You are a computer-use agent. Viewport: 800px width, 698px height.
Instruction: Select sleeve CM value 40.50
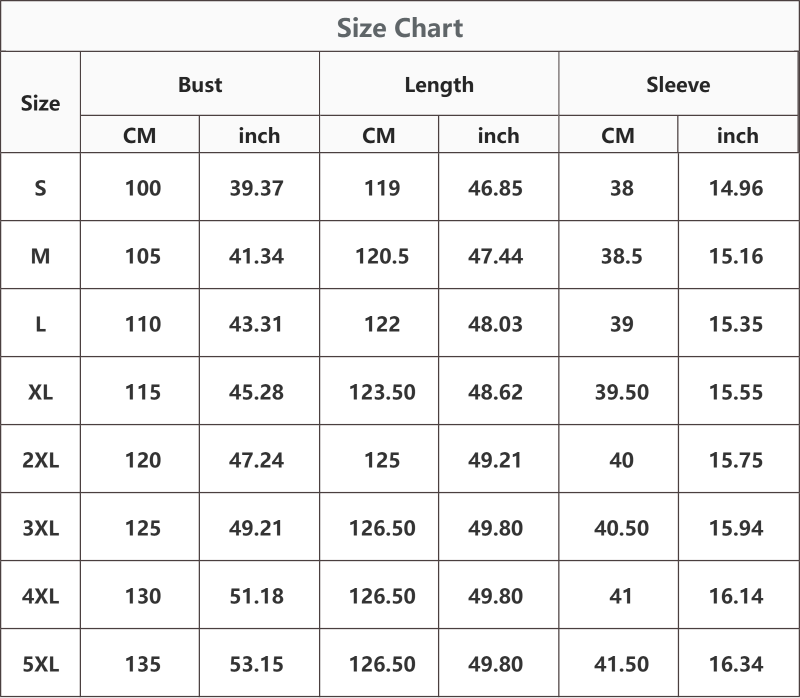click(x=621, y=528)
